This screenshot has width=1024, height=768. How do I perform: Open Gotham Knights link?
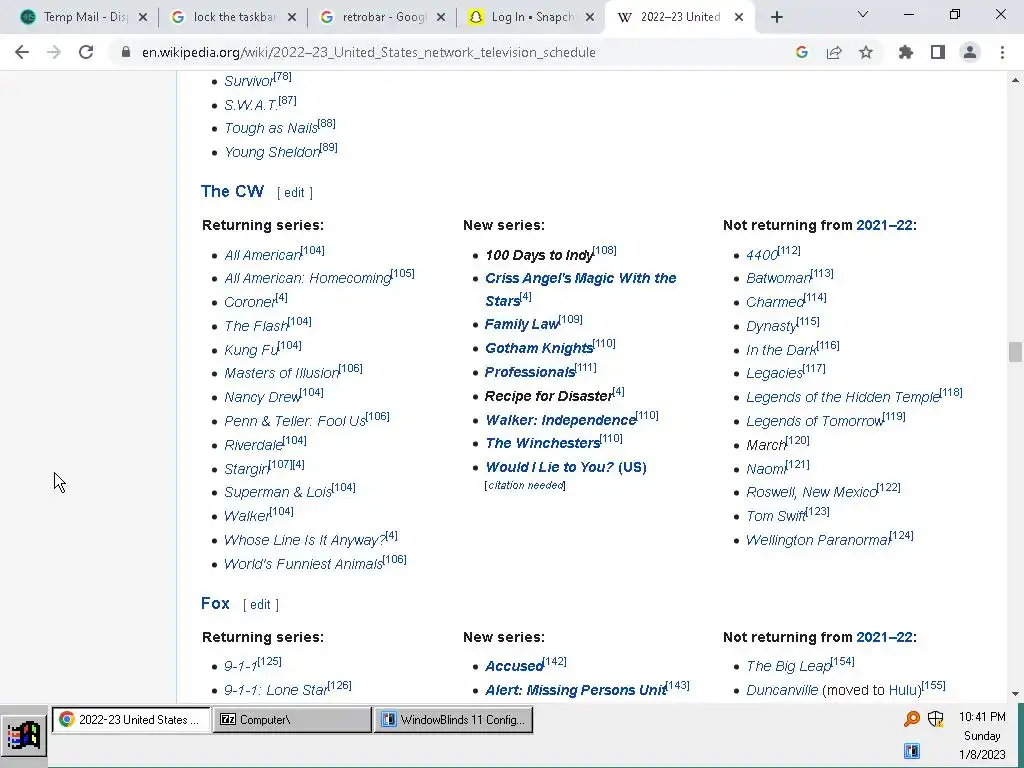pos(539,348)
